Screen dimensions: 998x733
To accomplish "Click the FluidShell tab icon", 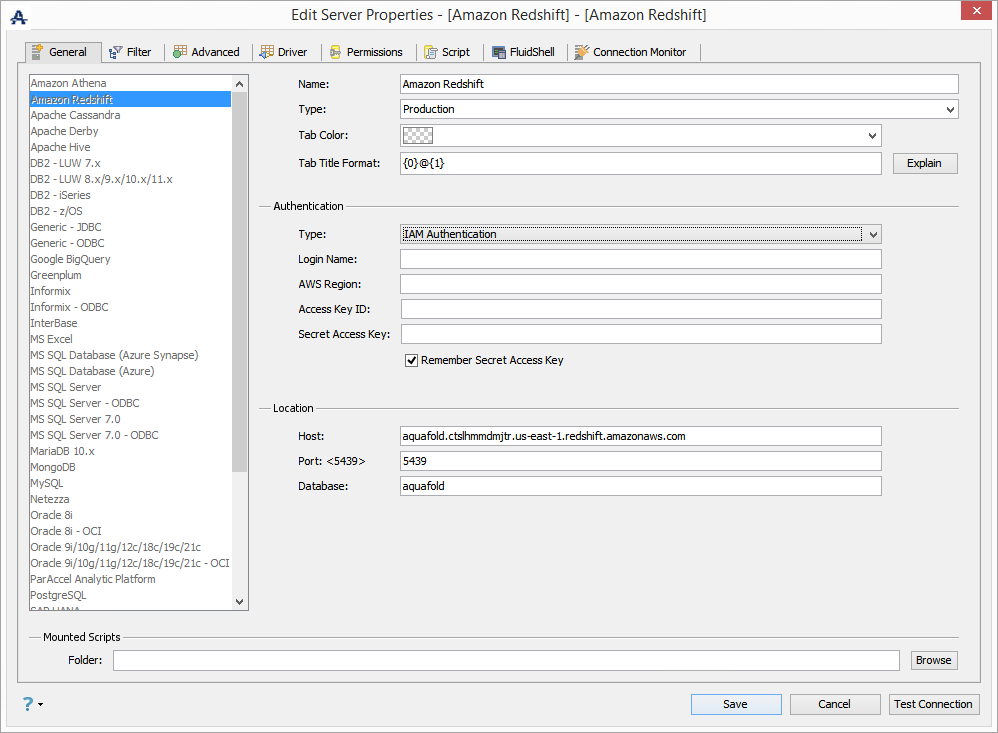I will 499,52.
